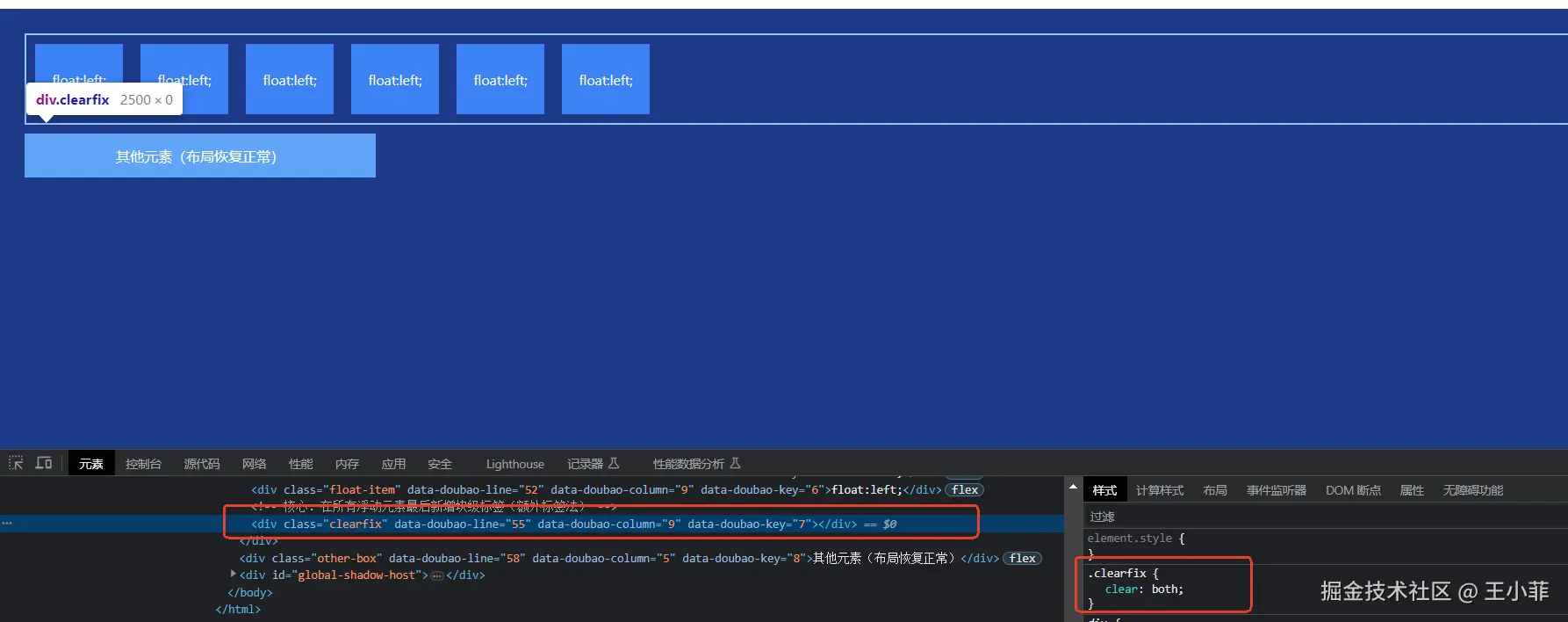The image size is (1568, 622).
Task: Click the clear property name in styles
Action: [1122, 589]
